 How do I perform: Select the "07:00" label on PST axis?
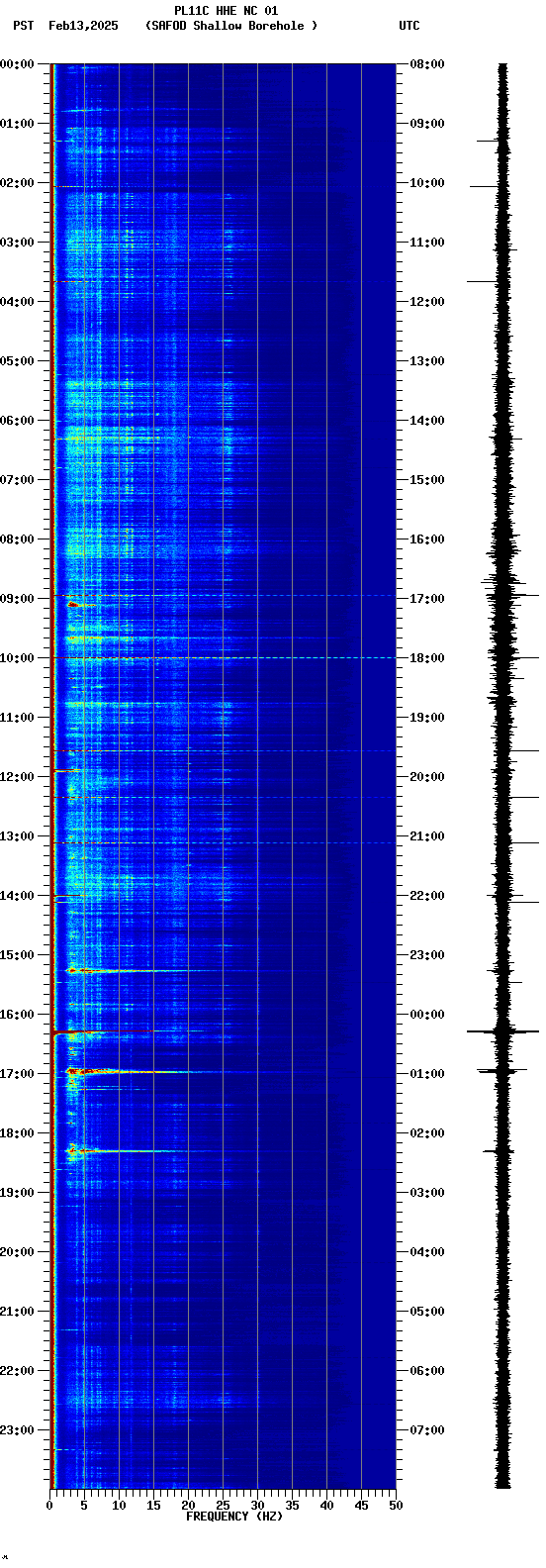pos(17,480)
